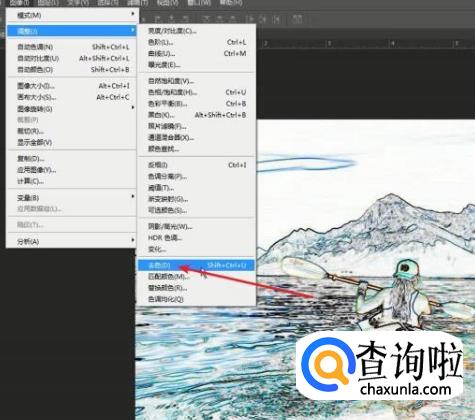Screen dimensions: 475x420
Task: Open 色阶(L)... Levels adjustment
Action: [197, 42]
